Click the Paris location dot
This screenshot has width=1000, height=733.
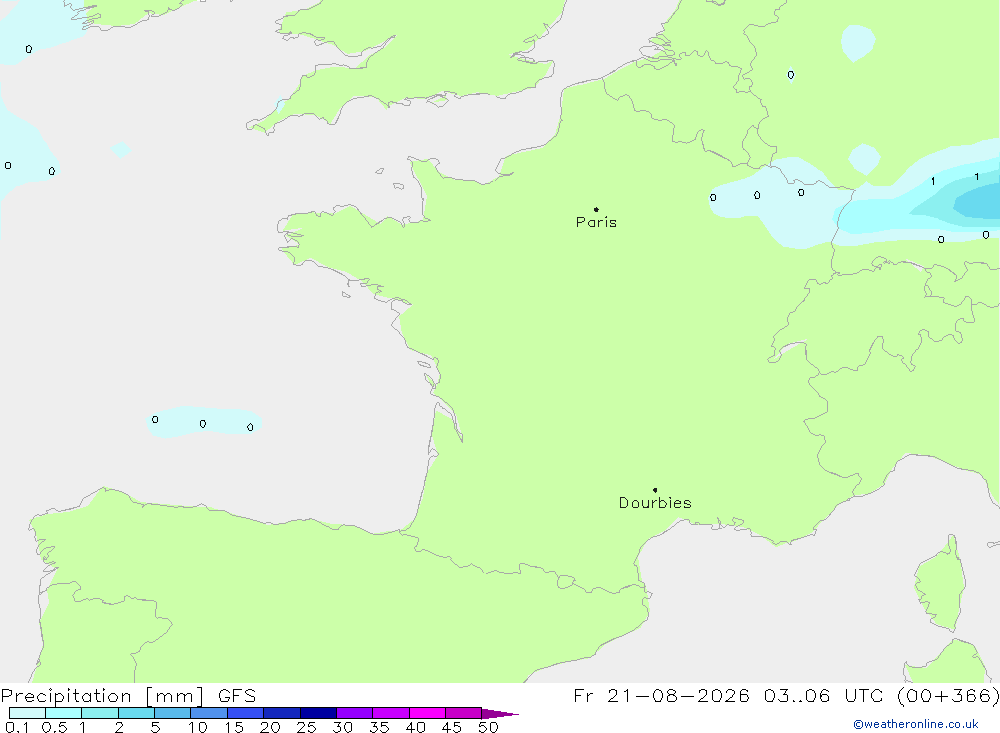click(596, 209)
